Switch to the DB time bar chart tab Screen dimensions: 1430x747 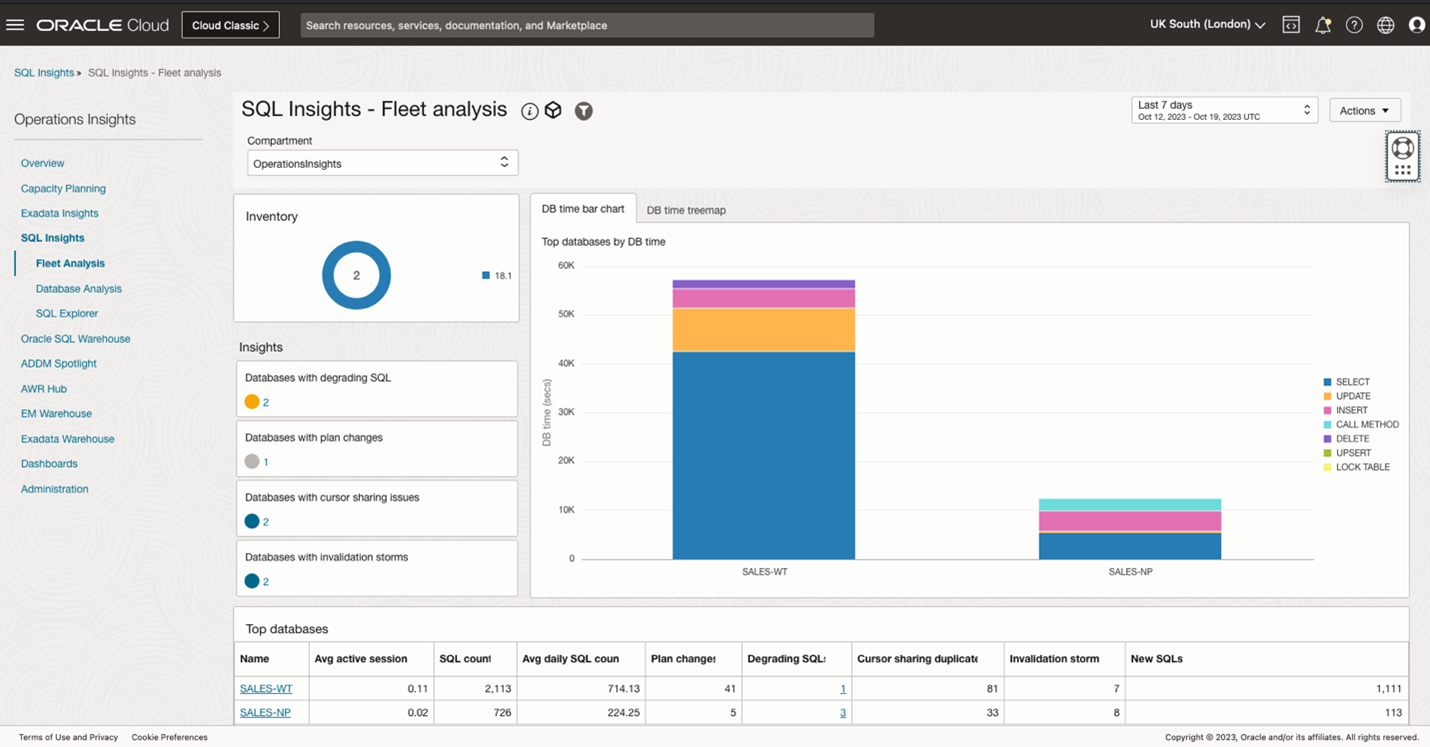tap(583, 209)
